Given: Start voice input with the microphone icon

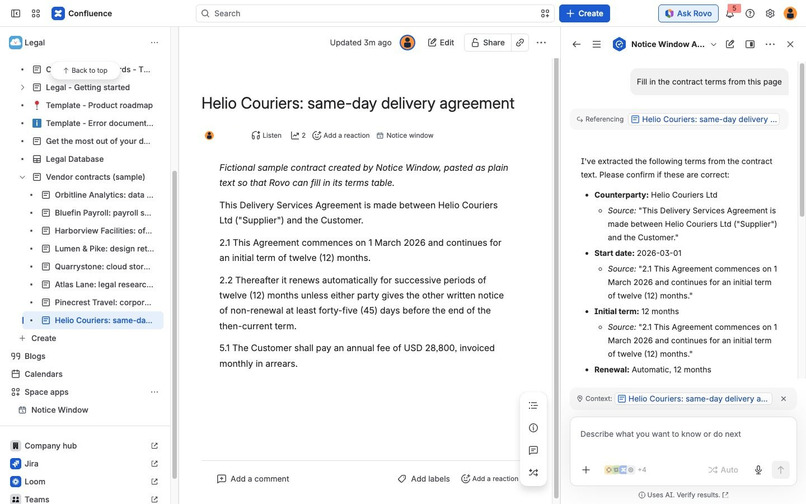Looking at the screenshot, I should 758,470.
